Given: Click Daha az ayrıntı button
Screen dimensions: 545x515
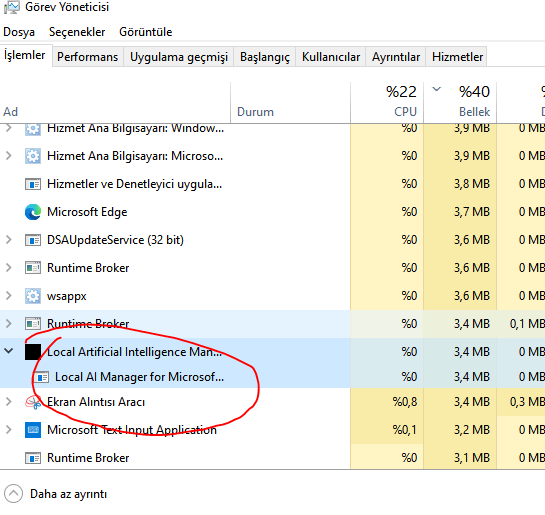Looking at the screenshot, I should 56,494.
